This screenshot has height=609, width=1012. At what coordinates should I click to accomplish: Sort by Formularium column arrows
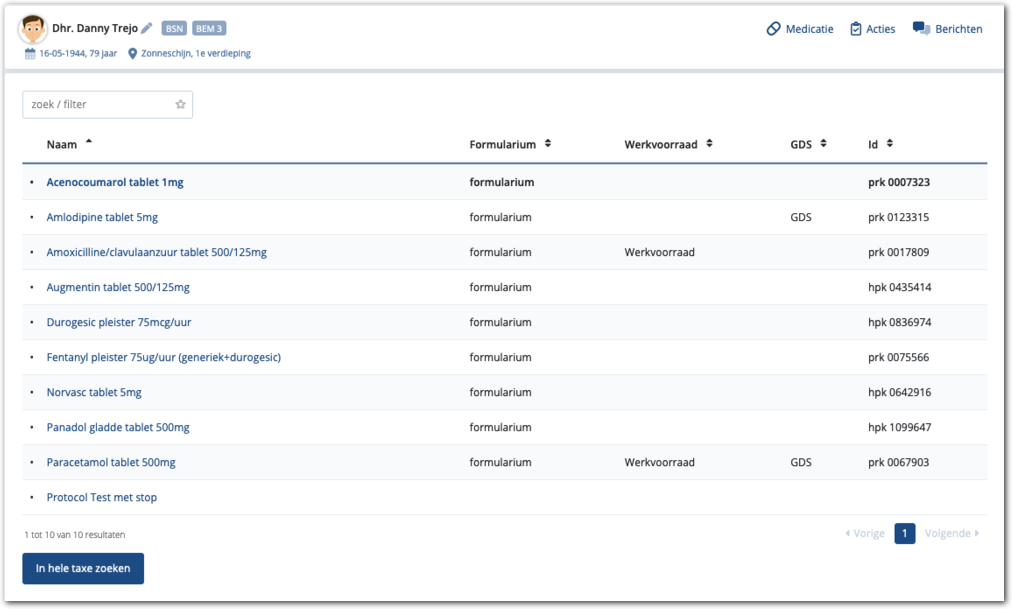pyautogui.click(x=547, y=144)
